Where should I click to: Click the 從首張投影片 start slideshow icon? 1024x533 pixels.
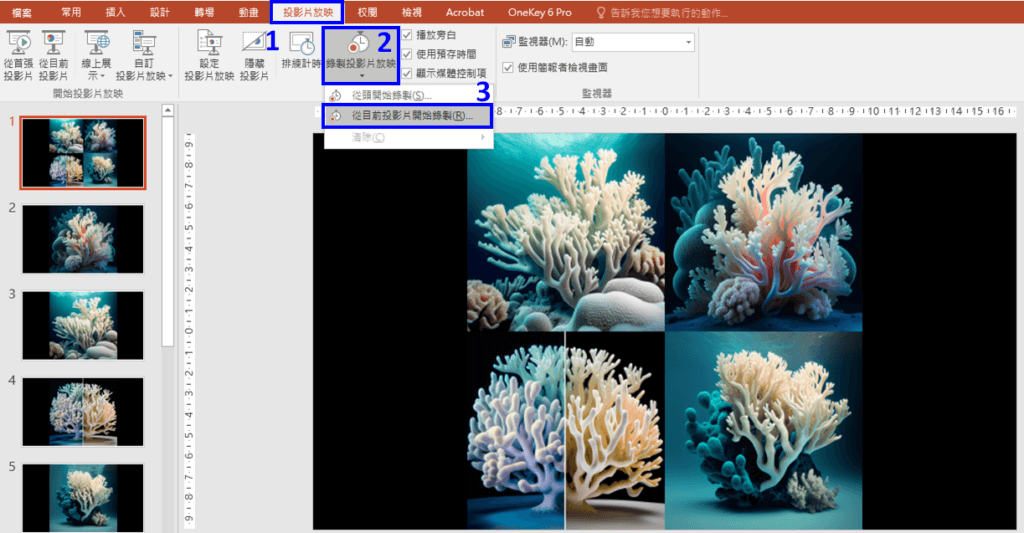pyautogui.click(x=18, y=42)
